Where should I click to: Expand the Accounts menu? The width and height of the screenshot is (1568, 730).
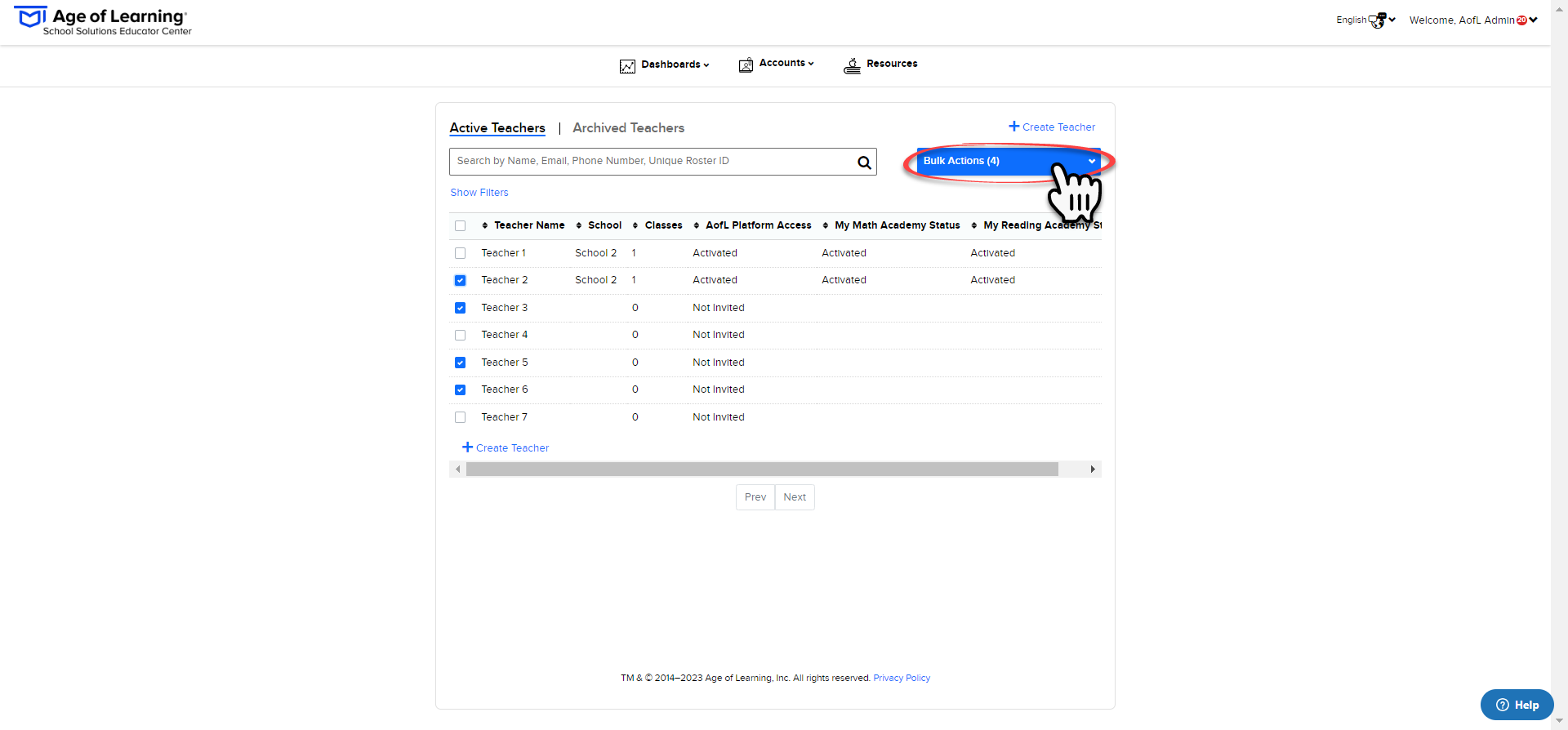786,63
